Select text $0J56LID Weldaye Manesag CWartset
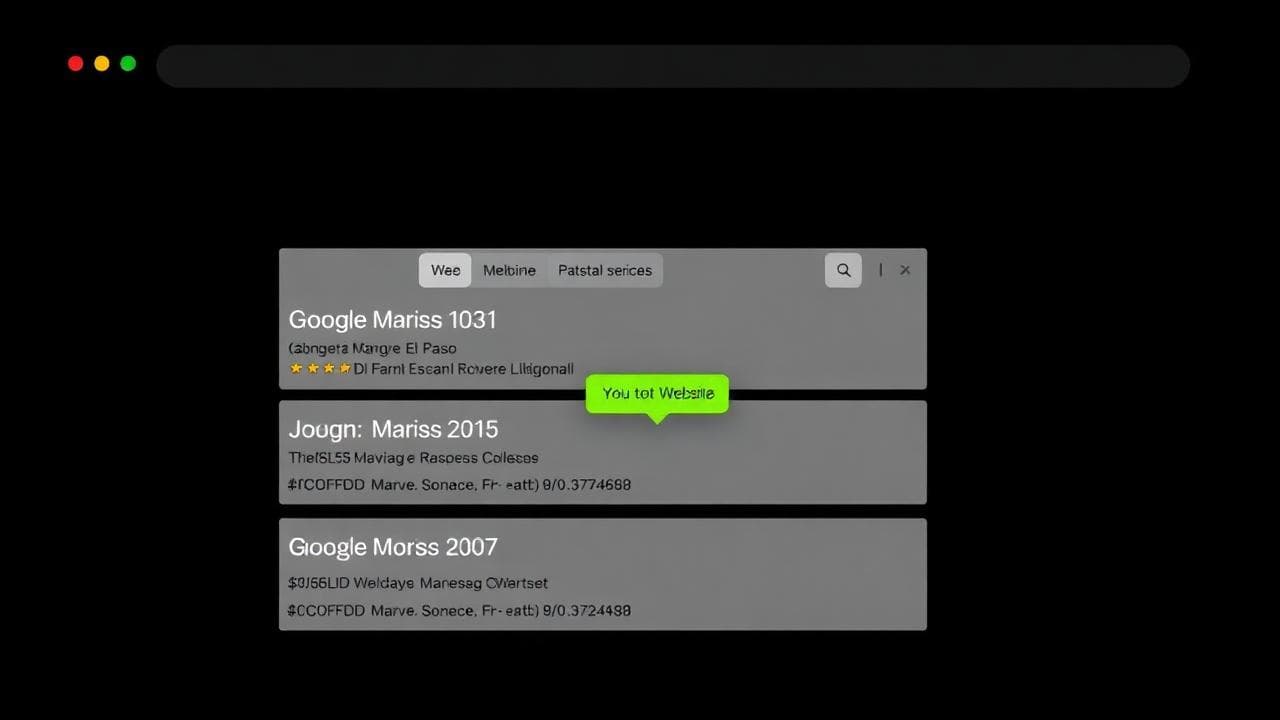The image size is (1280, 720). [x=418, y=582]
